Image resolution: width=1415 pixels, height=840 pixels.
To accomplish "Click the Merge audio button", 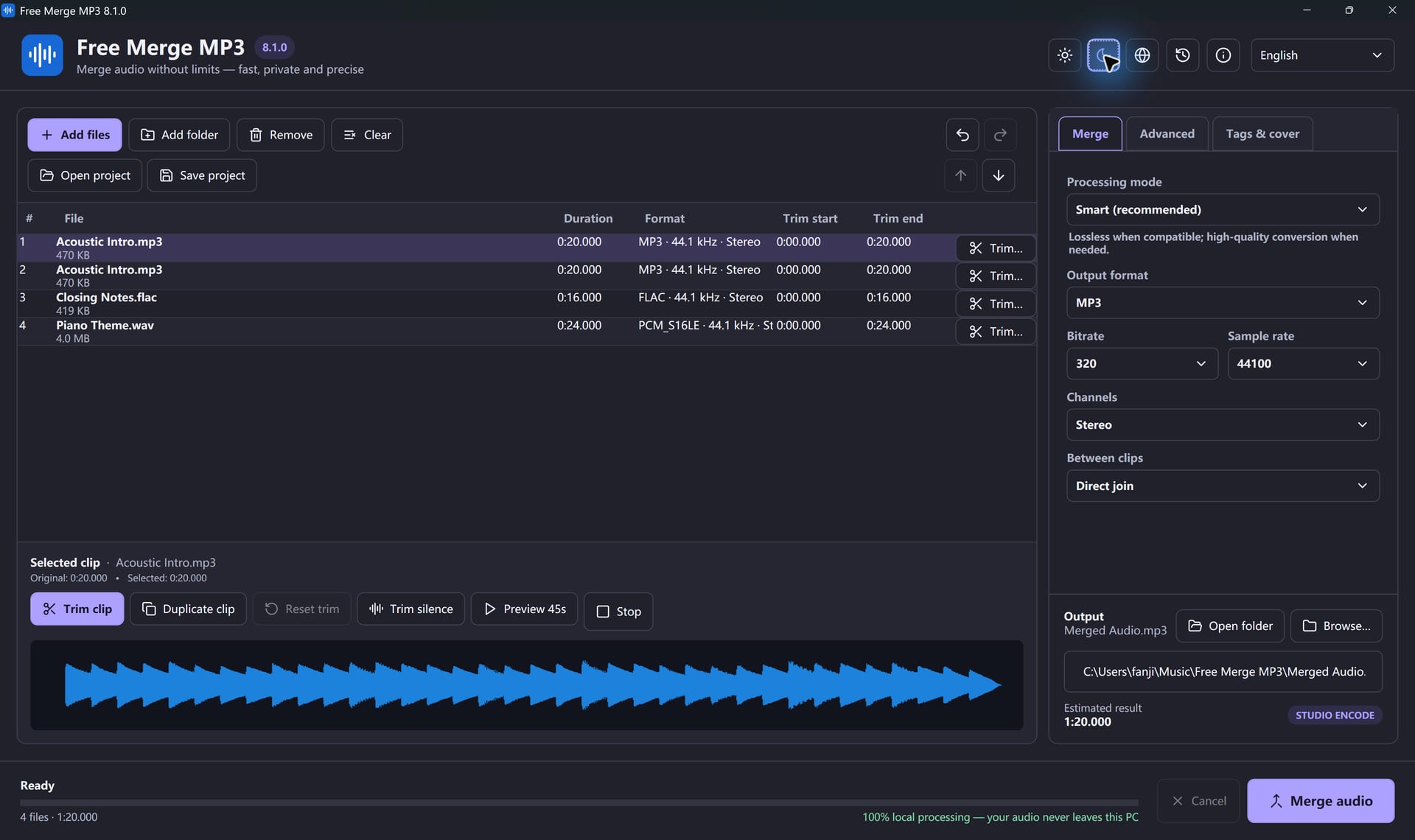I will (1321, 801).
